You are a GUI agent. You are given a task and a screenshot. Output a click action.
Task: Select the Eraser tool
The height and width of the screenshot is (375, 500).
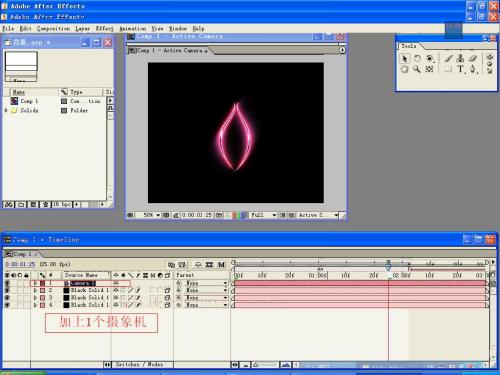[x=473, y=59]
